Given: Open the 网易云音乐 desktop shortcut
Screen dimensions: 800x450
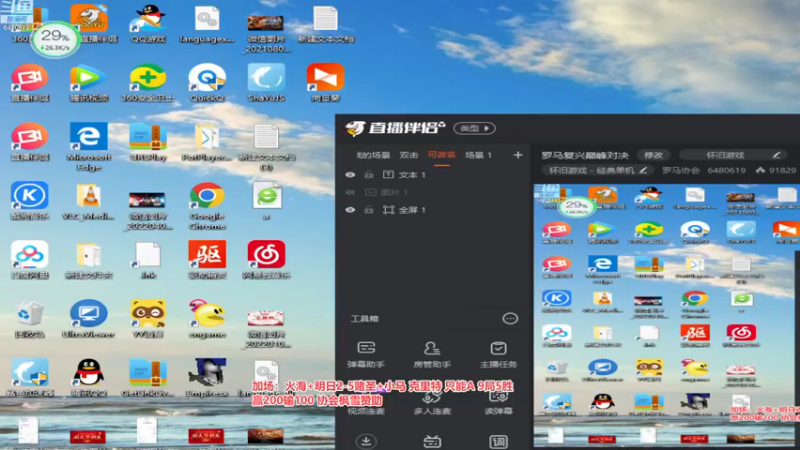Looking at the screenshot, I should [266, 260].
